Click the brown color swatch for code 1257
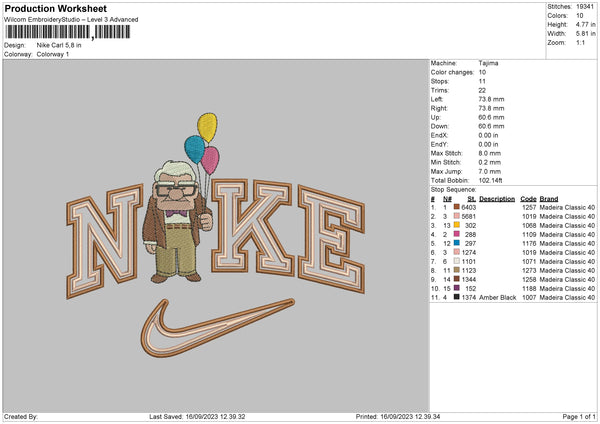 457,207
